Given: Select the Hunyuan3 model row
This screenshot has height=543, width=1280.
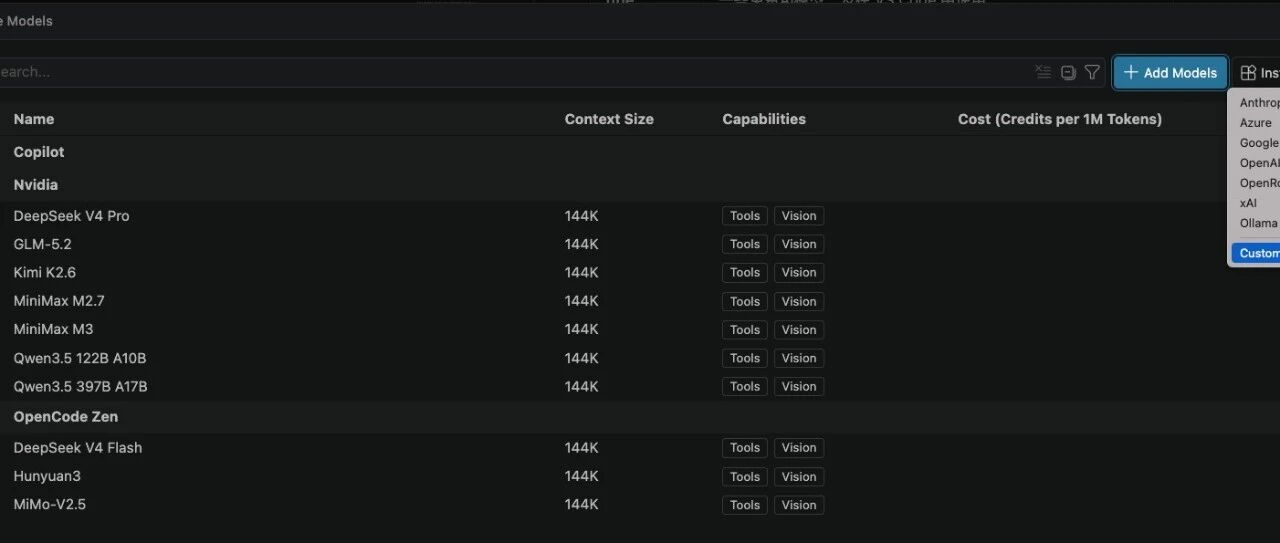Looking at the screenshot, I should click(640, 477).
